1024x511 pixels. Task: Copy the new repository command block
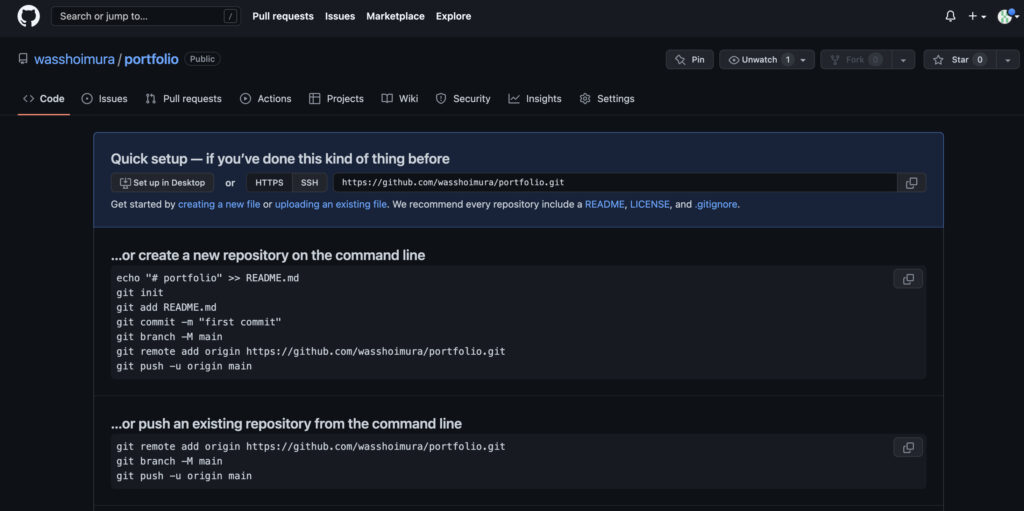pyautogui.click(x=908, y=279)
